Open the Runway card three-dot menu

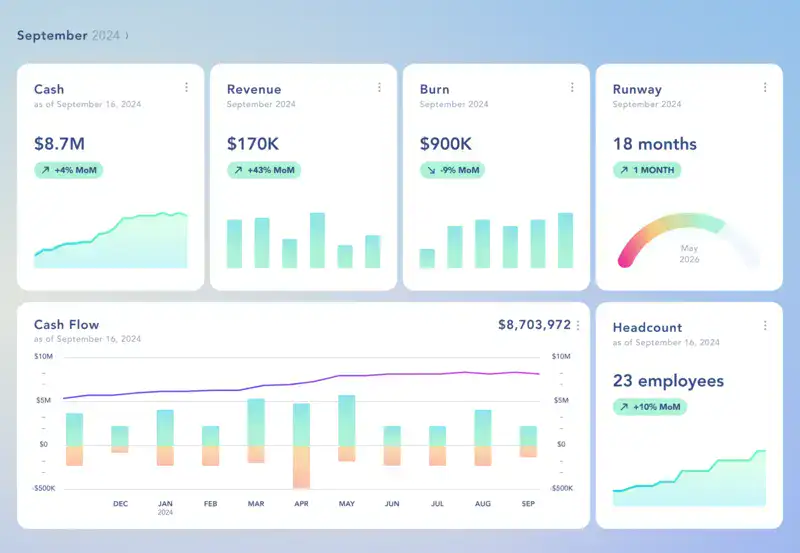[765, 88]
